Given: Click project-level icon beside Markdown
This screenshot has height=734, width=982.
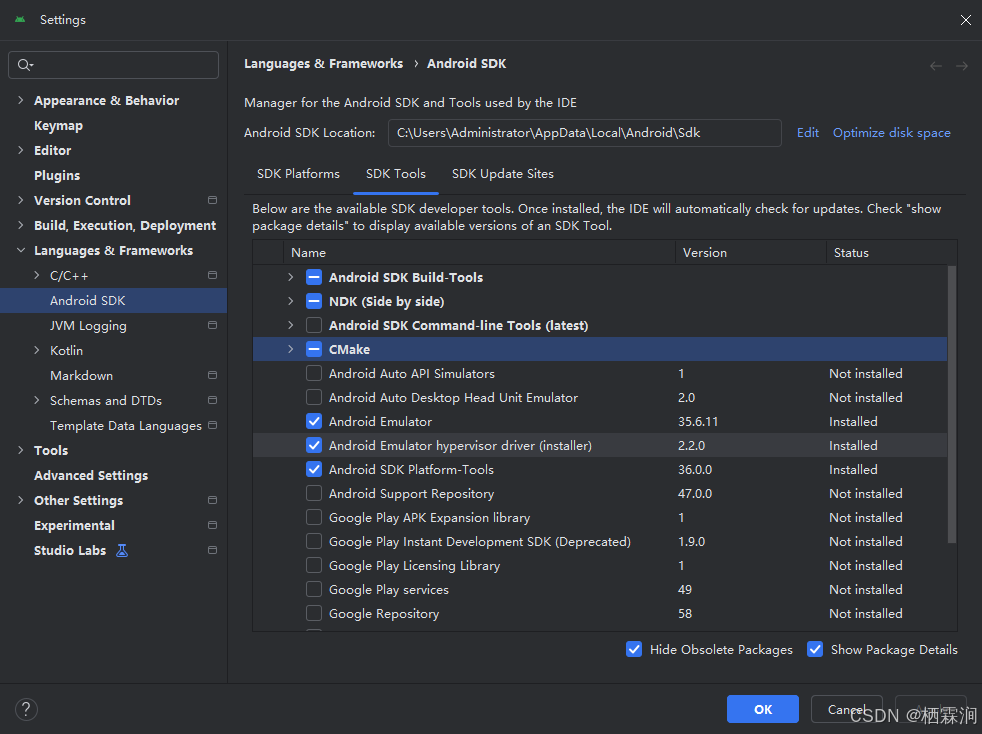Looking at the screenshot, I should (x=212, y=375).
